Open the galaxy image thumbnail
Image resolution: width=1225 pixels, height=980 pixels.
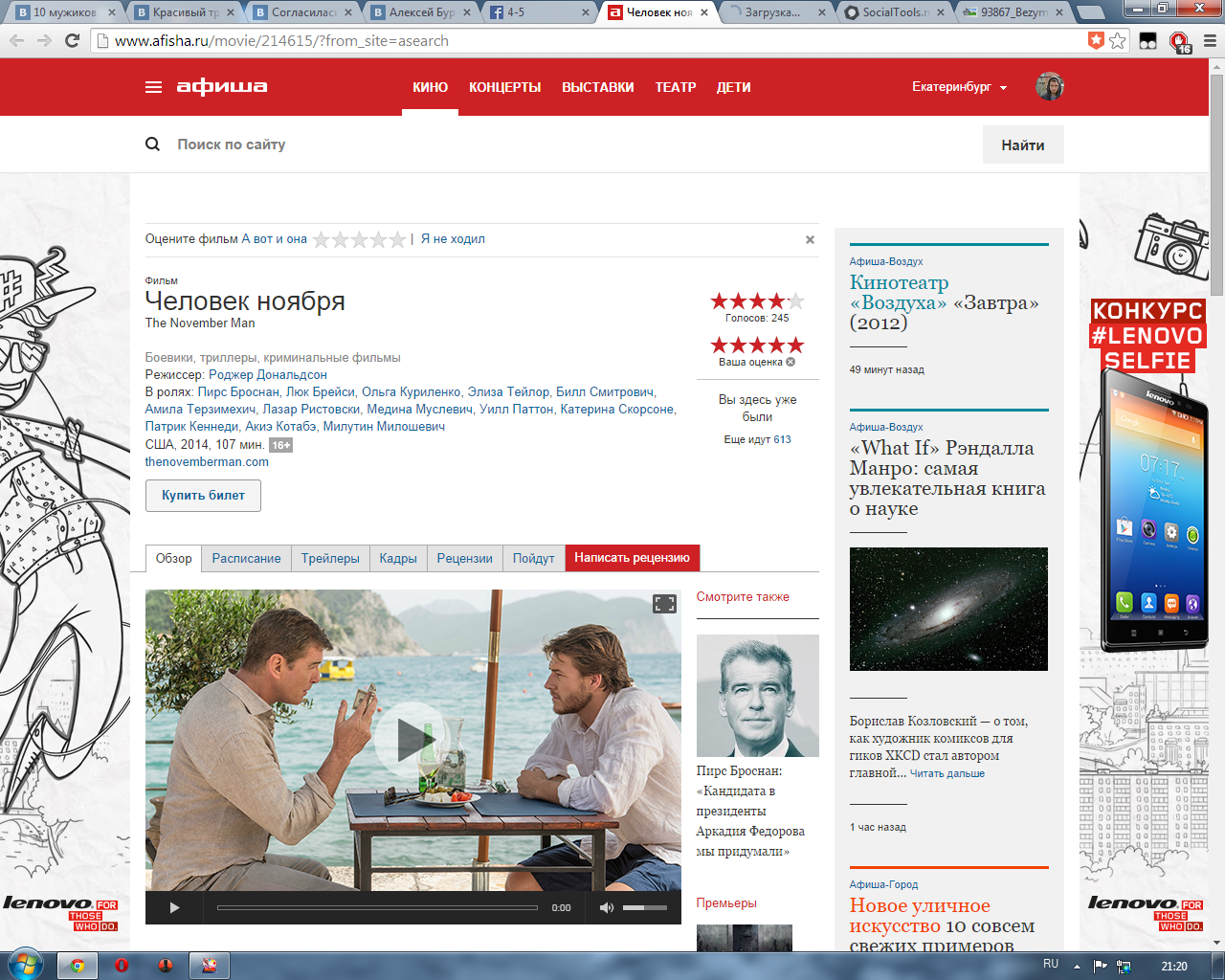pos(948,609)
